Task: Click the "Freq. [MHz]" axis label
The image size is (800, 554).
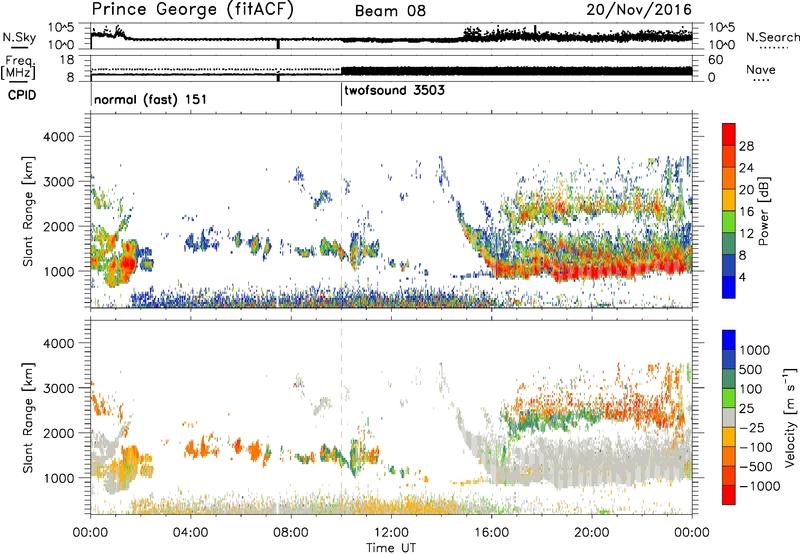Action: 18,67
